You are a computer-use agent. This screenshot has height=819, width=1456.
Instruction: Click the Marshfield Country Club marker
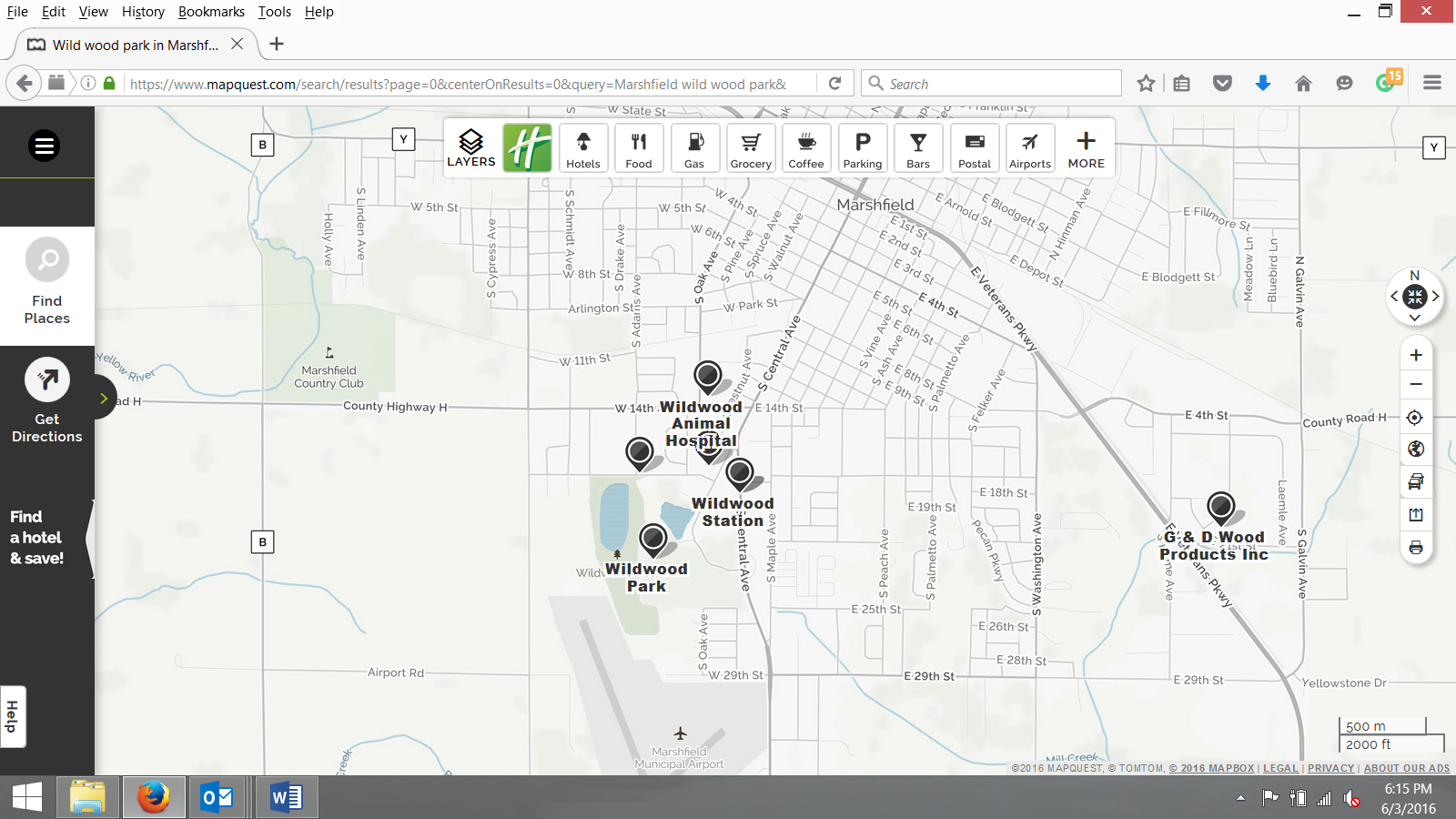point(329,352)
